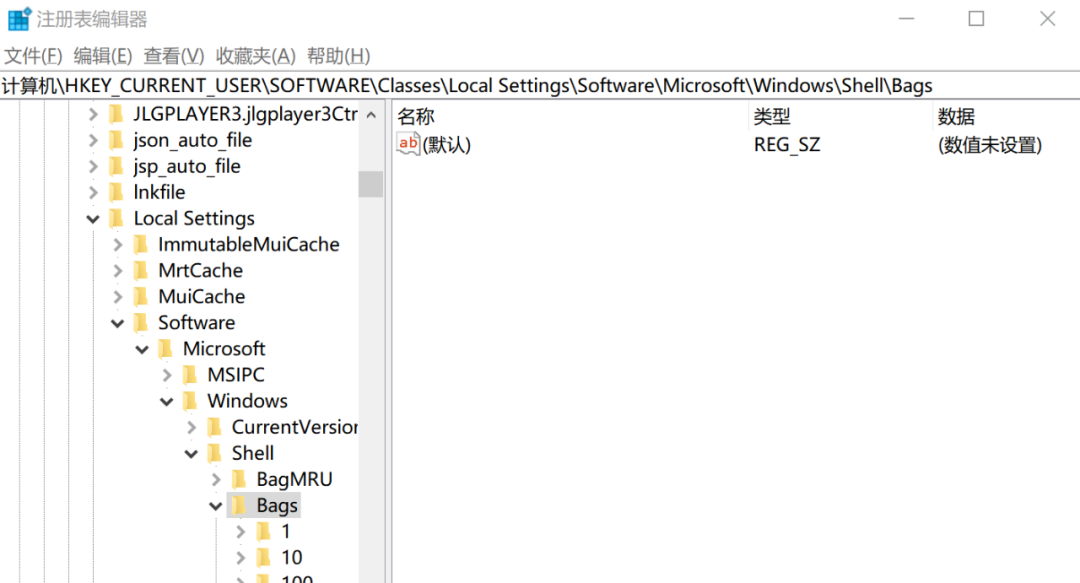
Task: Collapse the Local Settings key
Action: tap(93, 218)
